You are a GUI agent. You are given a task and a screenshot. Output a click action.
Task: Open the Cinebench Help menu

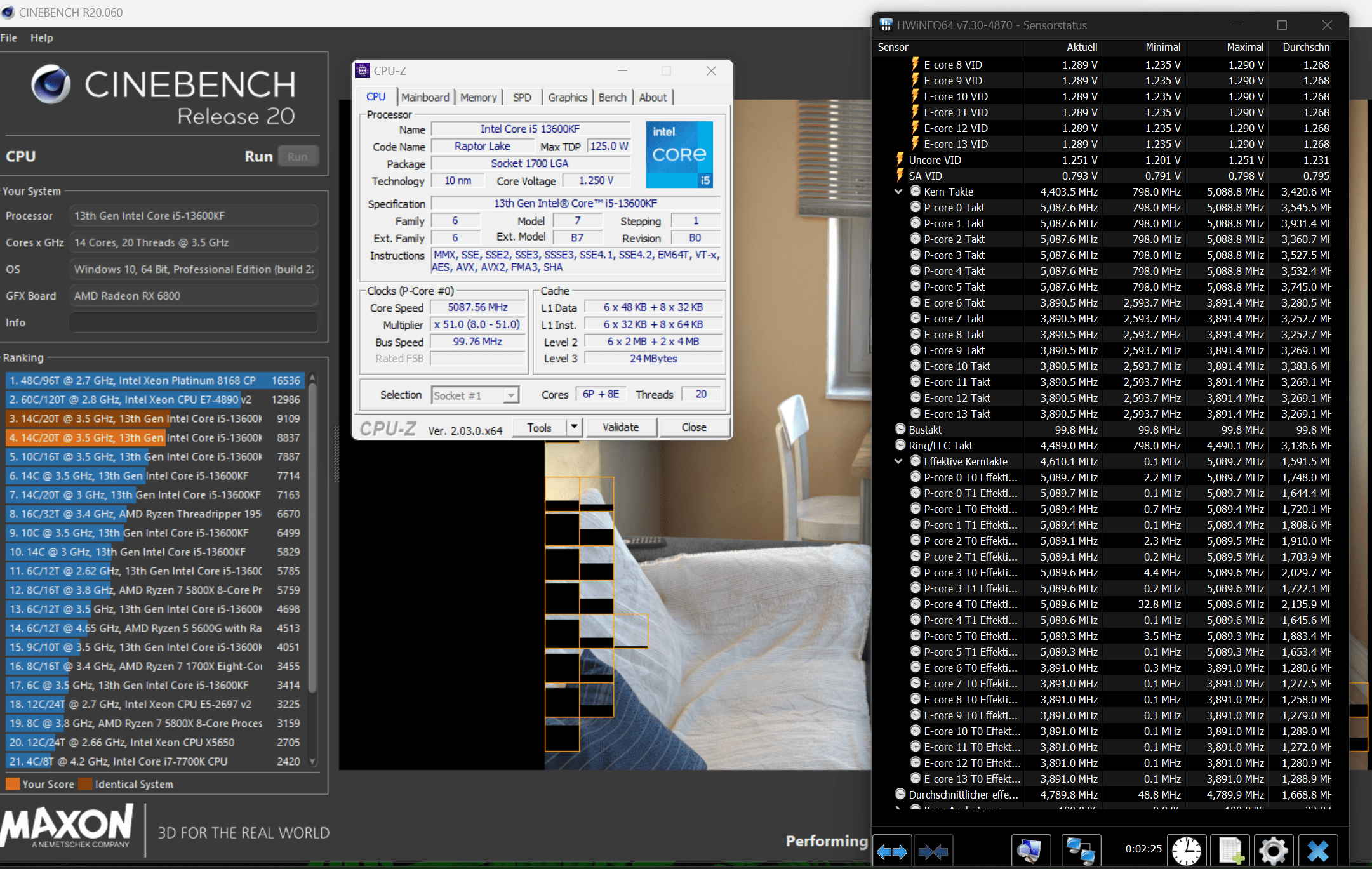[x=42, y=38]
